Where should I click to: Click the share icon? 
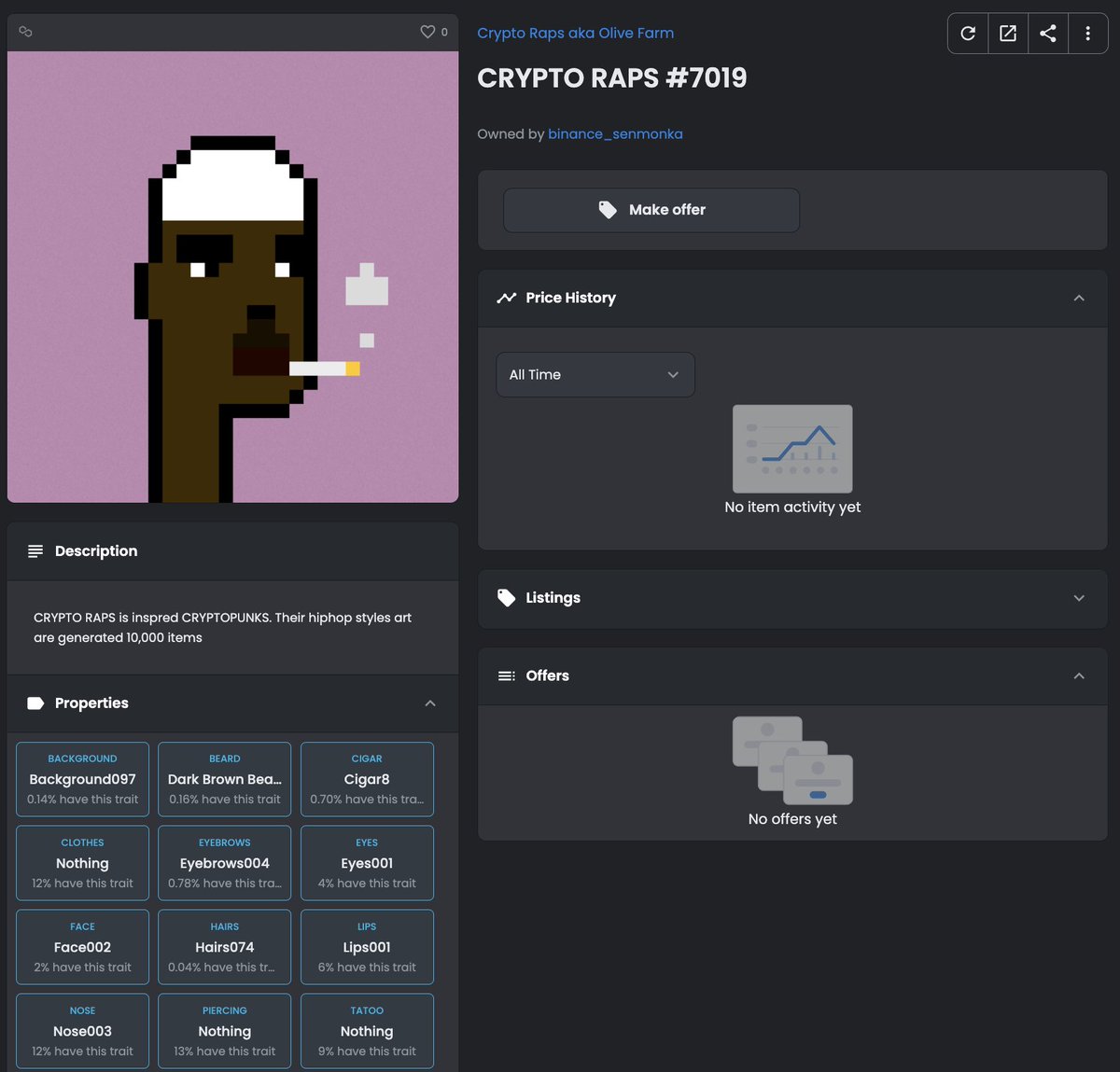coord(1048,34)
